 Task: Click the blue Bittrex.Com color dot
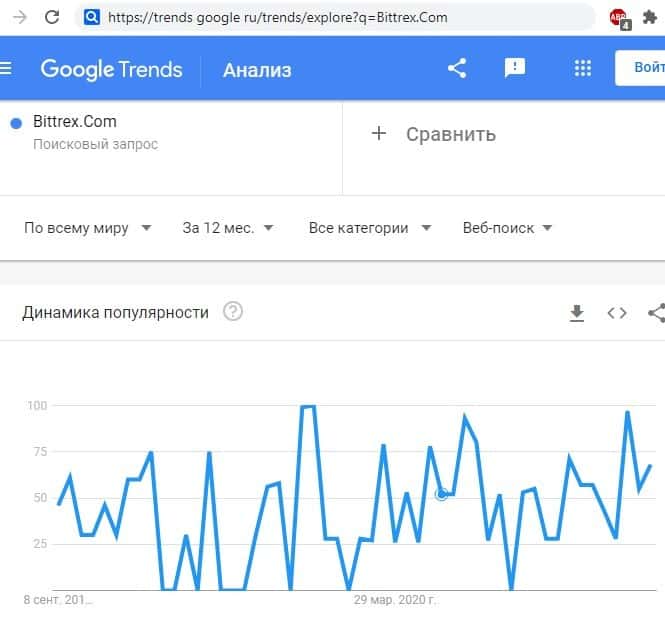click(x=16, y=123)
